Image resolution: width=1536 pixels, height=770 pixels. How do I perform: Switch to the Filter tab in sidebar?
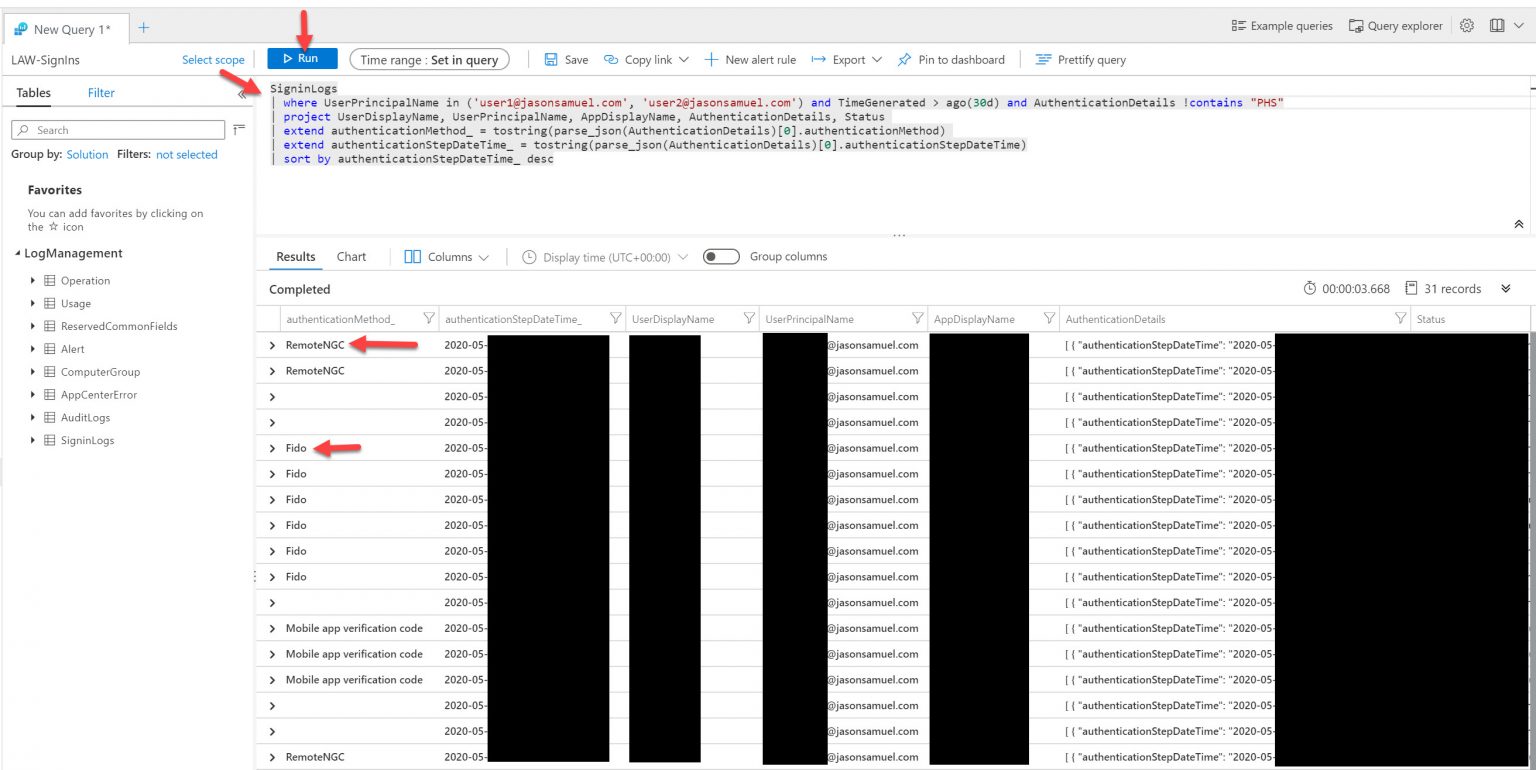pos(101,92)
